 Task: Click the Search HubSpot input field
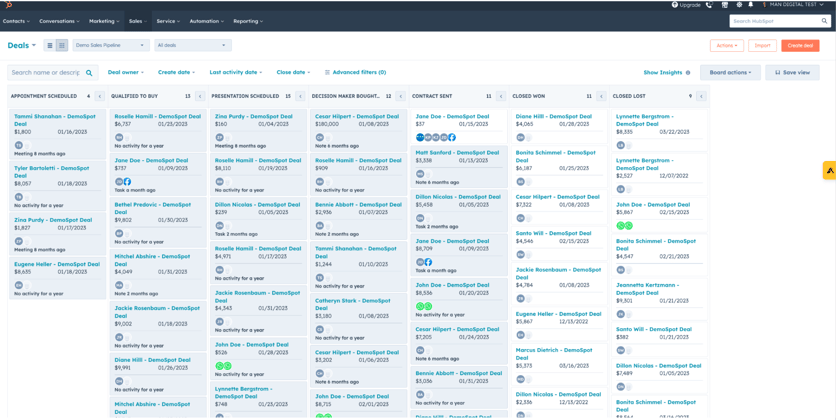pyautogui.click(x=775, y=21)
